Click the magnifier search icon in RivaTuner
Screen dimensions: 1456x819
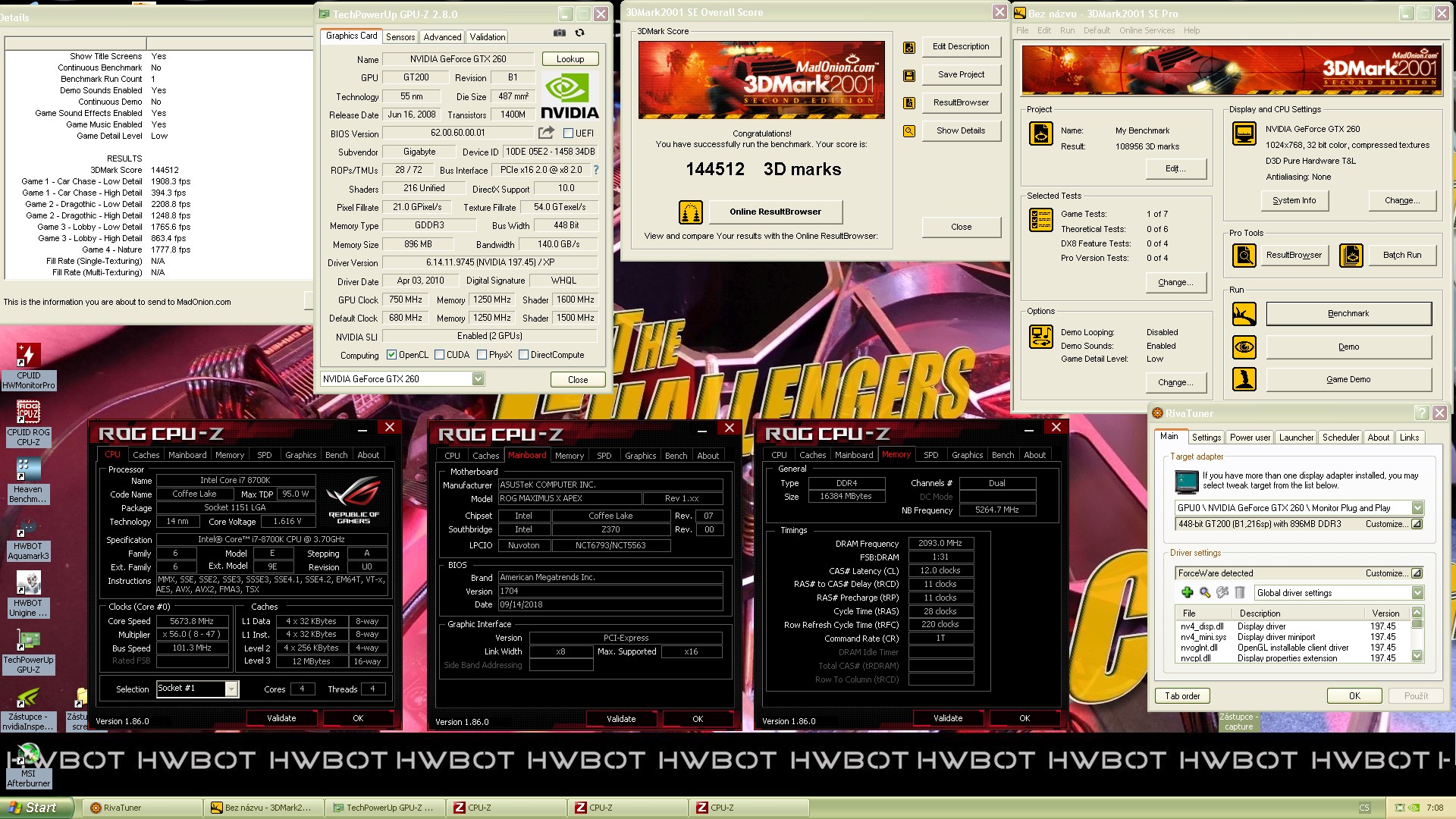1205,593
